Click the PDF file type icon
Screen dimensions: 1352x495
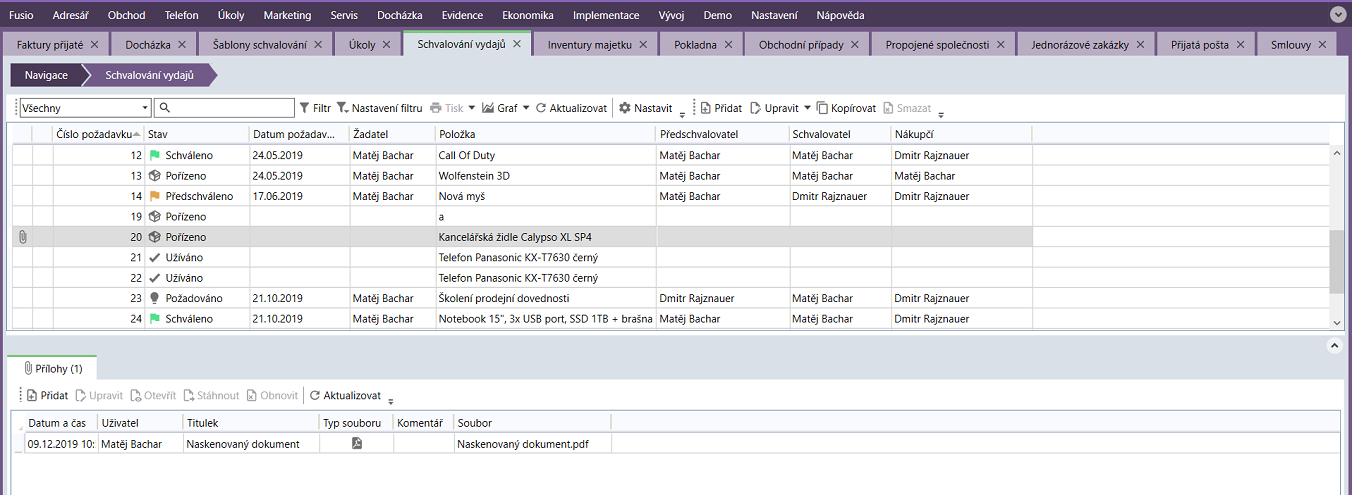356,444
